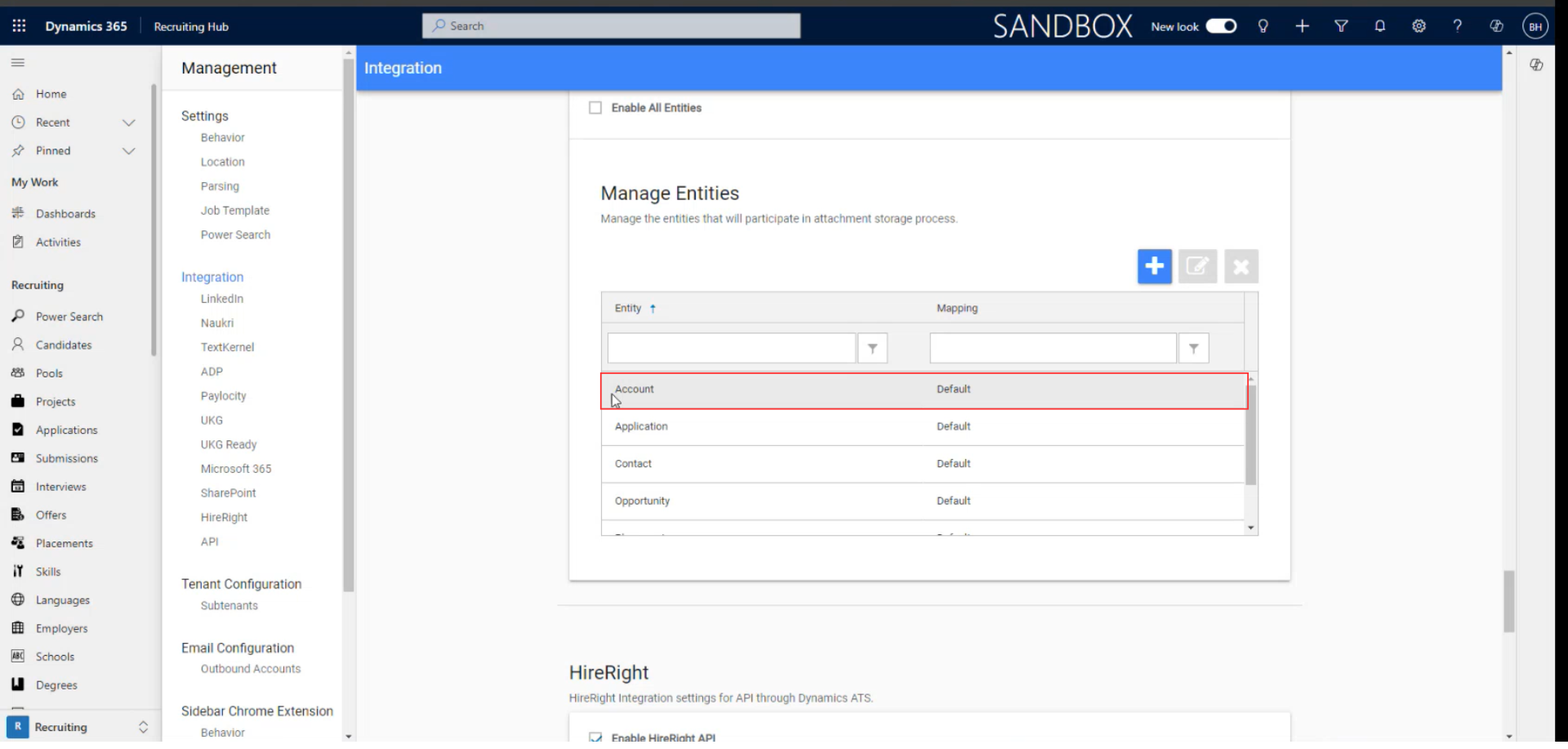Check the Enable All Entities checkbox
This screenshot has width=1568, height=749.
(595, 108)
